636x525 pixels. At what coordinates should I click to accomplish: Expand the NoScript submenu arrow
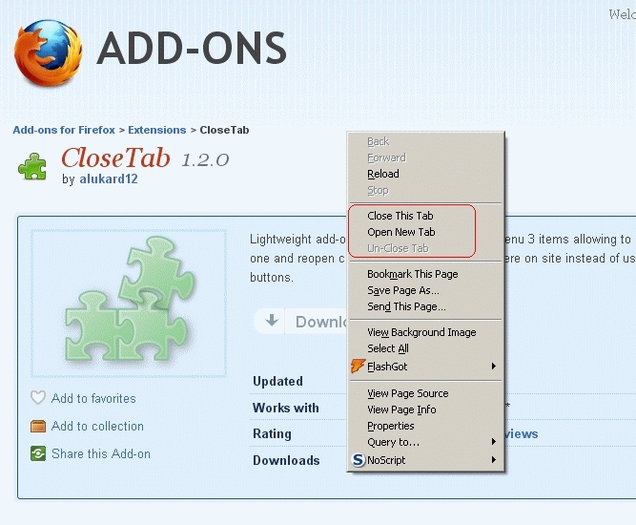click(x=493, y=460)
